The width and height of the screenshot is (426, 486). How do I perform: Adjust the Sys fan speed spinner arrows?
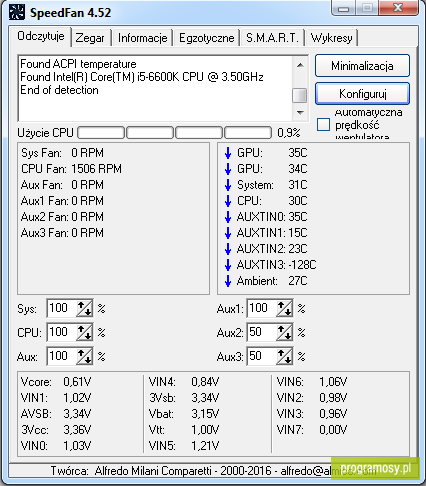point(85,308)
